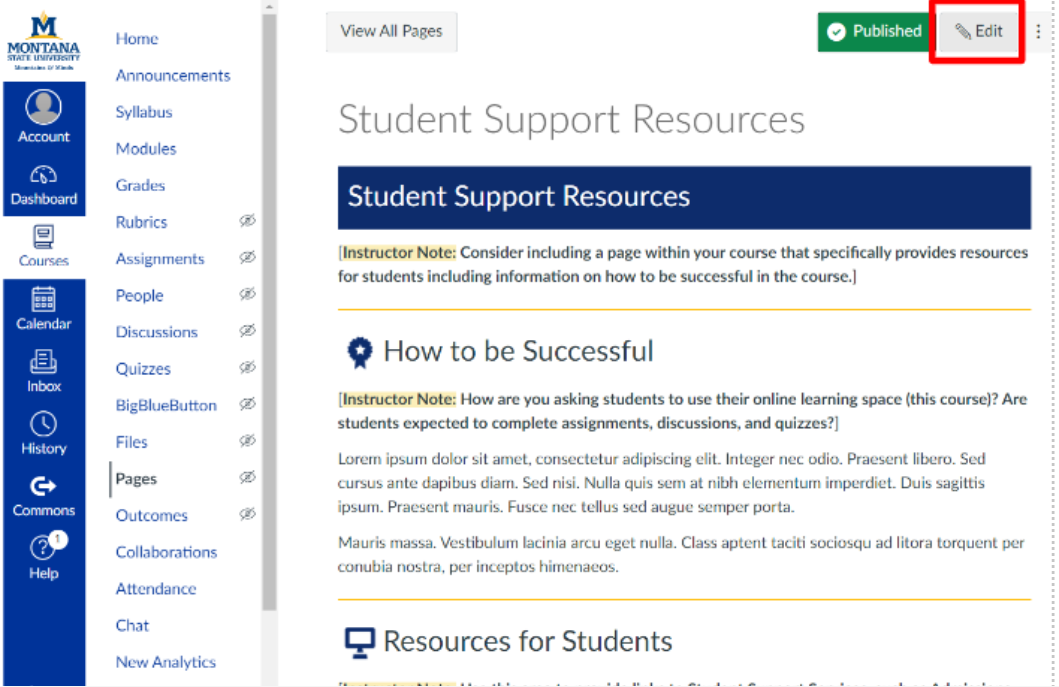This screenshot has width=1059, height=687.
Task: Open the Discussions section
Action: tap(156, 331)
